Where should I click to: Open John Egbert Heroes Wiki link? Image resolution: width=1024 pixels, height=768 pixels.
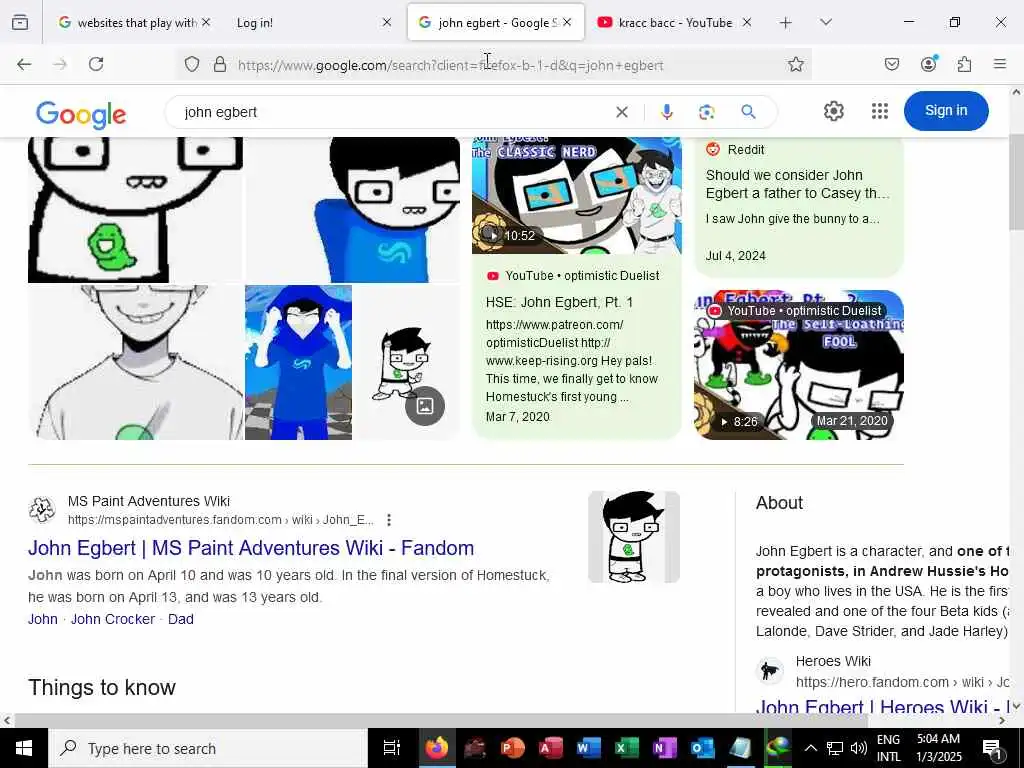[882, 707]
